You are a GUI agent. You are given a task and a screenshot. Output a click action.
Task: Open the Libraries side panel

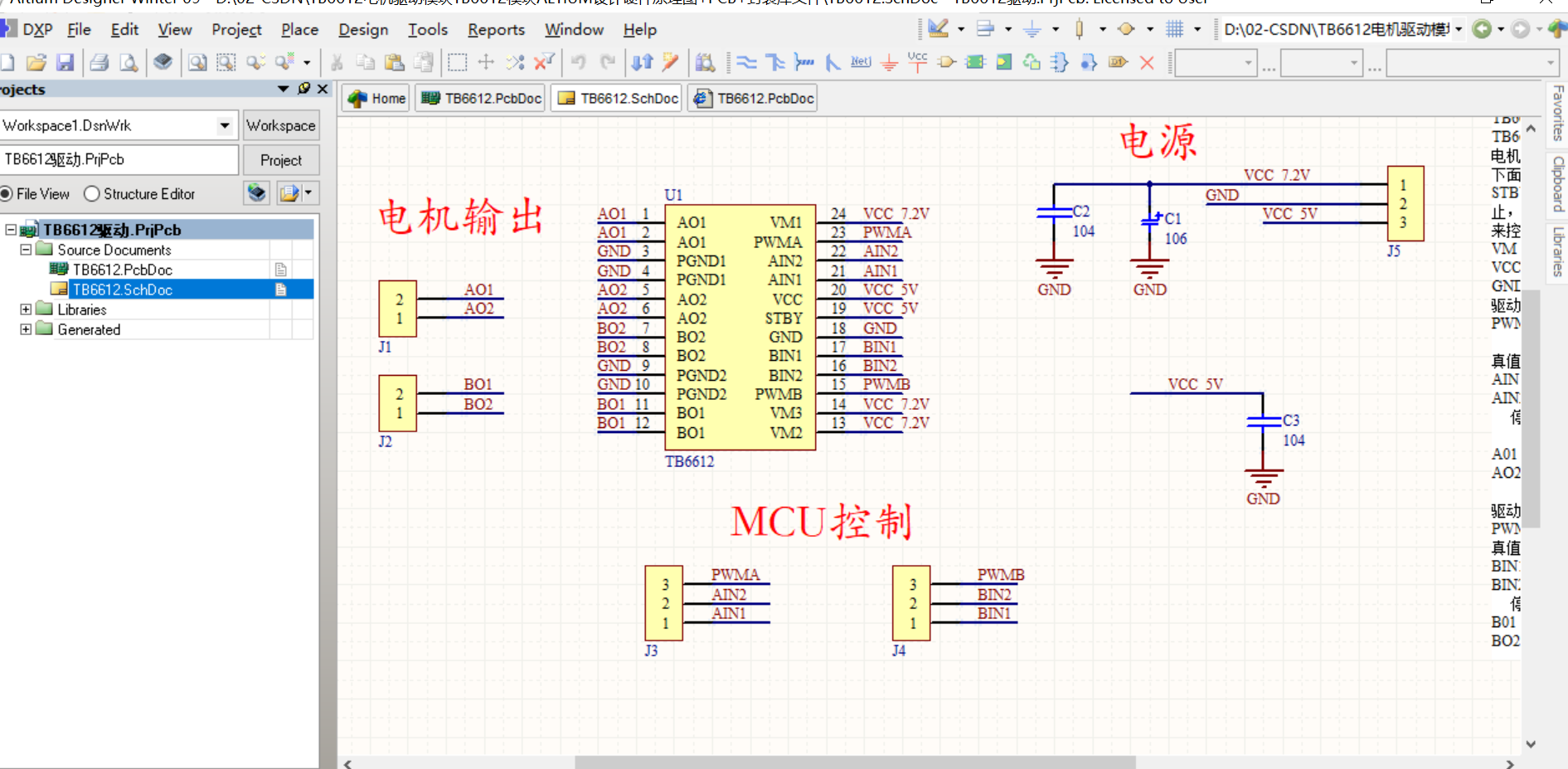click(1558, 251)
